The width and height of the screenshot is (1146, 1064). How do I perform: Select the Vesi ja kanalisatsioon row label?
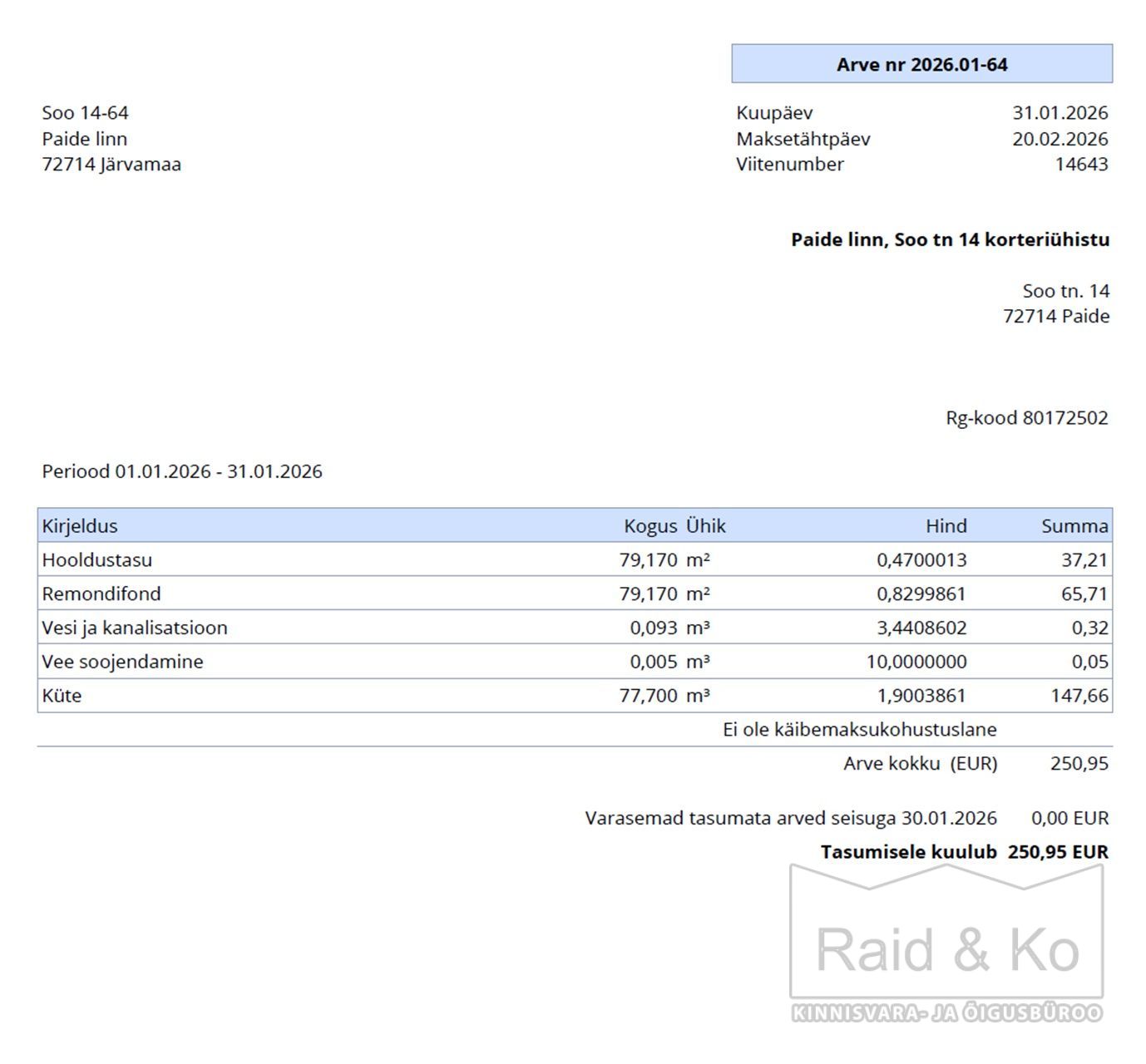point(135,628)
